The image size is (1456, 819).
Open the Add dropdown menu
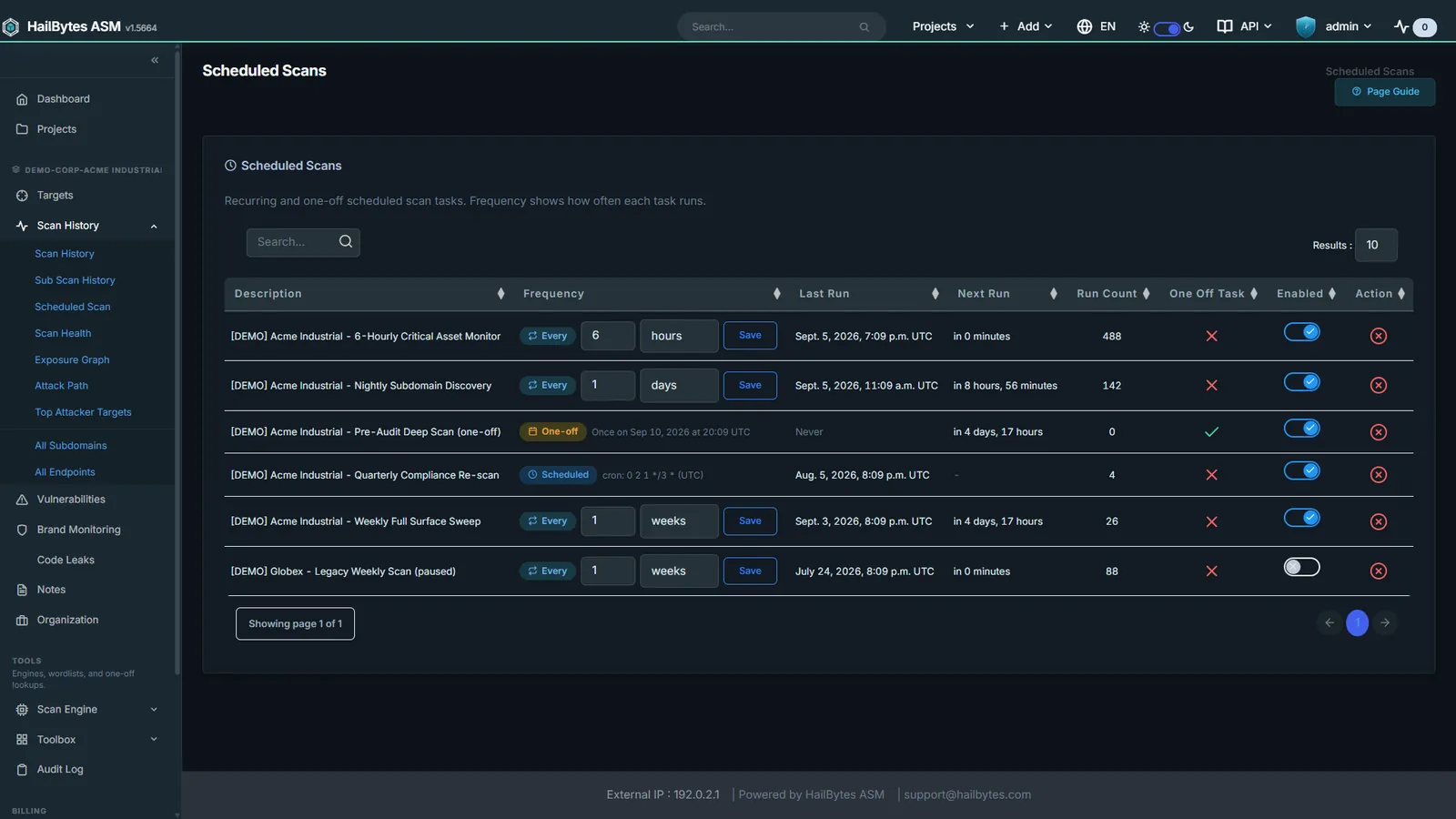pos(1026,26)
